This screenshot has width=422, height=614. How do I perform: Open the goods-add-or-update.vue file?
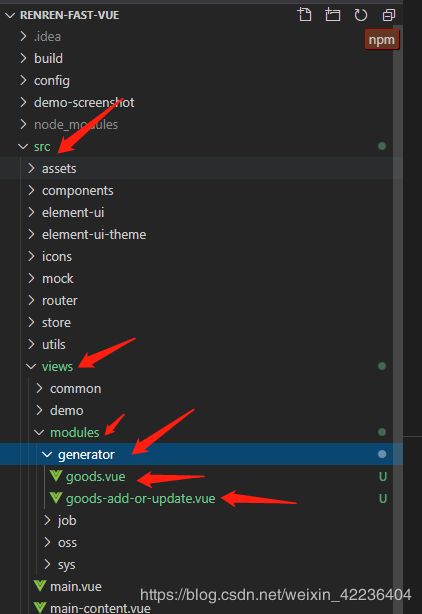point(141,498)
